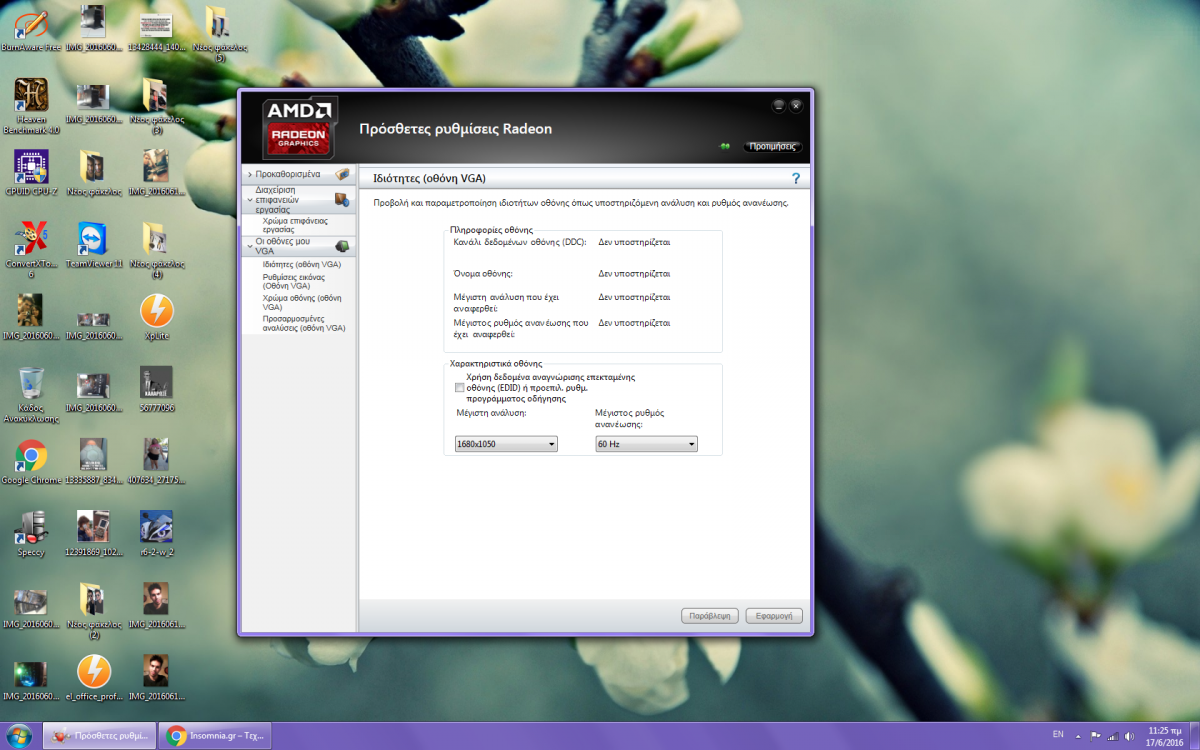1200x750 pixels.
Task: Click the AMD Radeon Graphics logo
Action: [x=300, y=127]
